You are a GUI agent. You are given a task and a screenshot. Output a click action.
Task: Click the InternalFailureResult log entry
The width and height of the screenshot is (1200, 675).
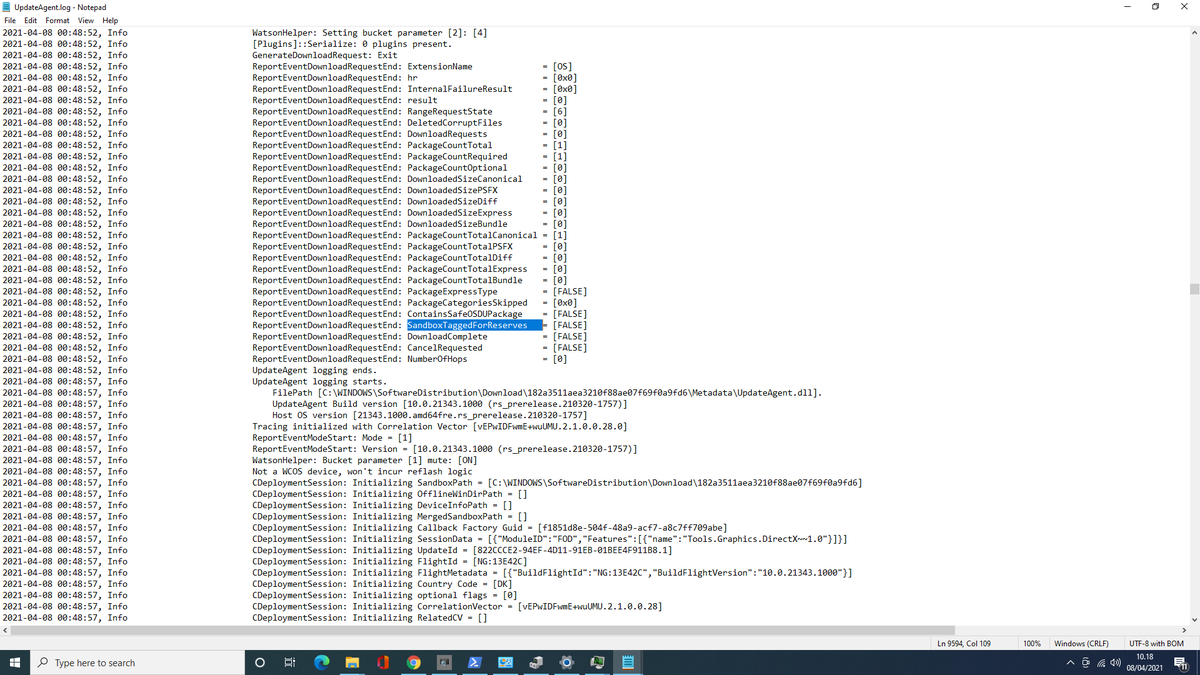pyautogui.click(x=415, y=89)
